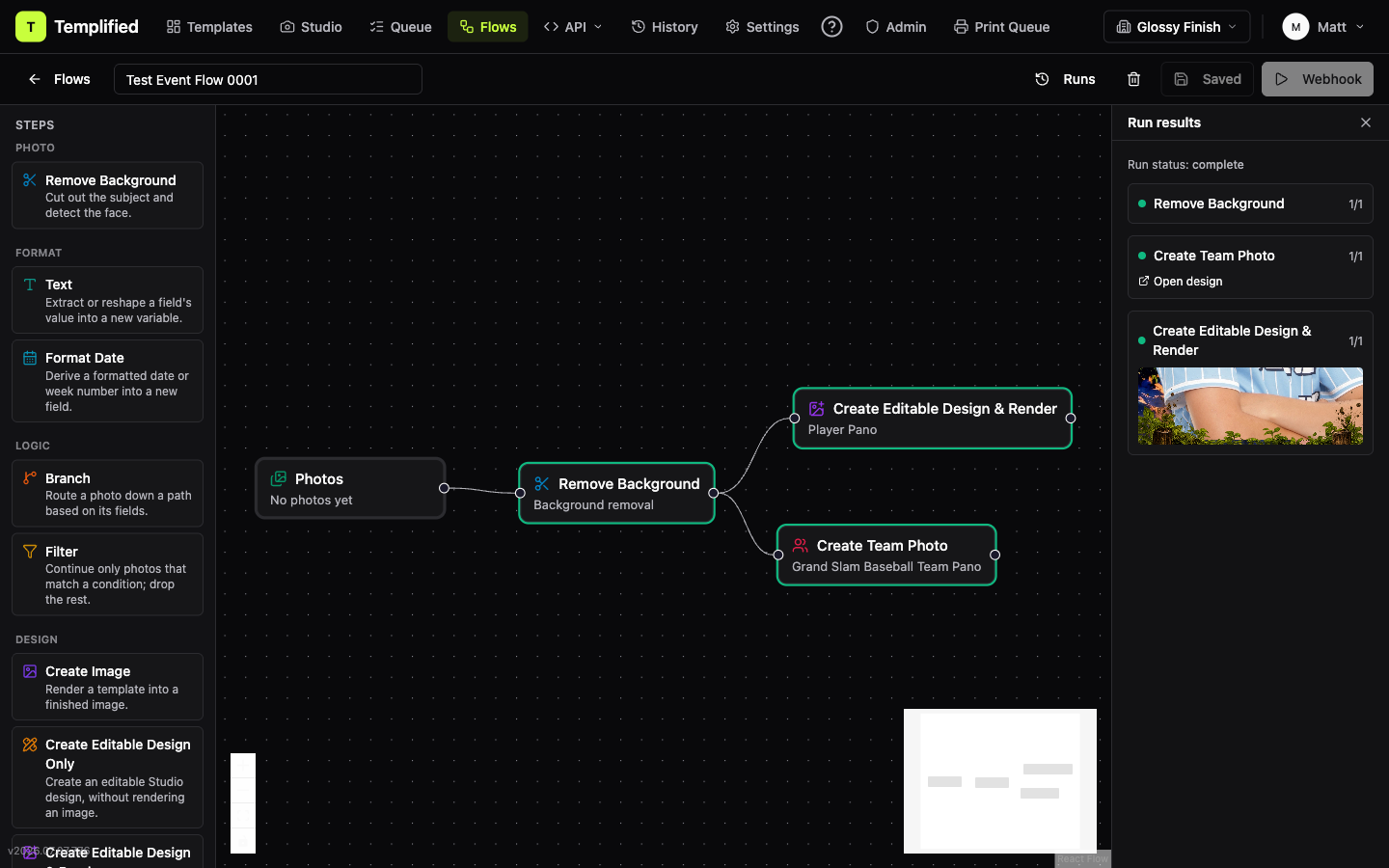
Task: Open Settings from the top bar
Action: (762, 27)
